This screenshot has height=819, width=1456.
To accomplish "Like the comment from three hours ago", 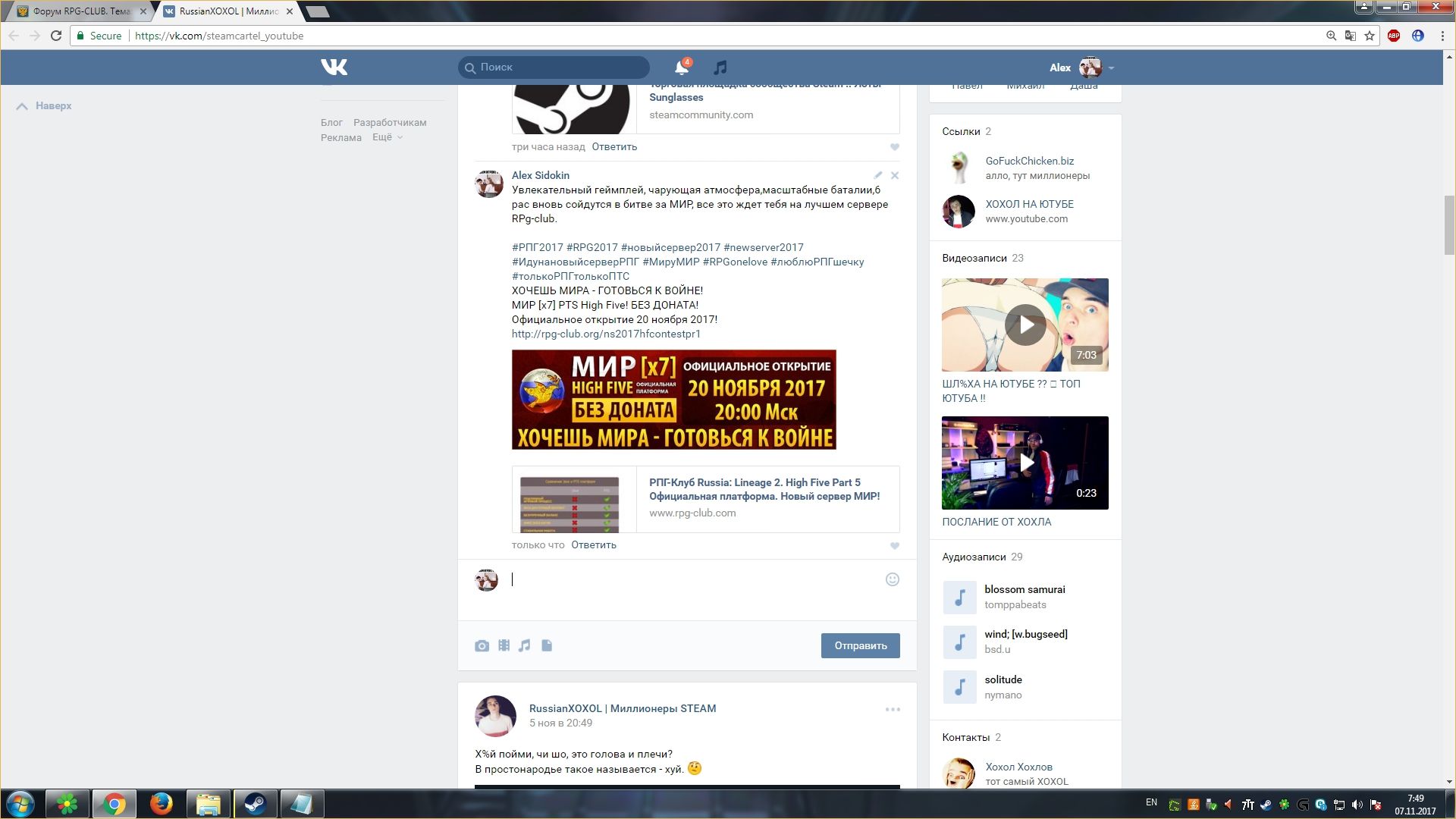I will [895, 147].
